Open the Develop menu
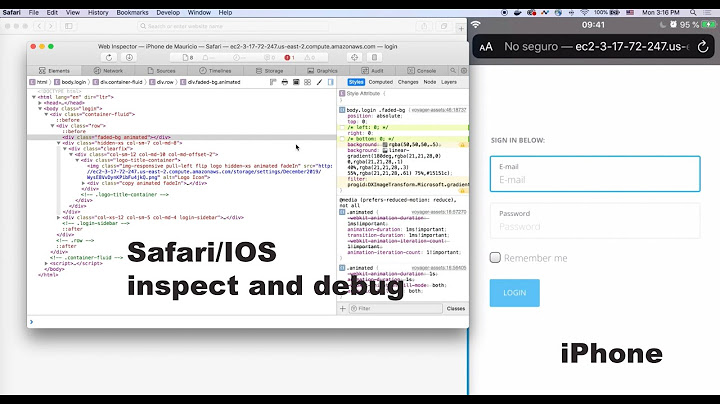 (x=168, y=12)
